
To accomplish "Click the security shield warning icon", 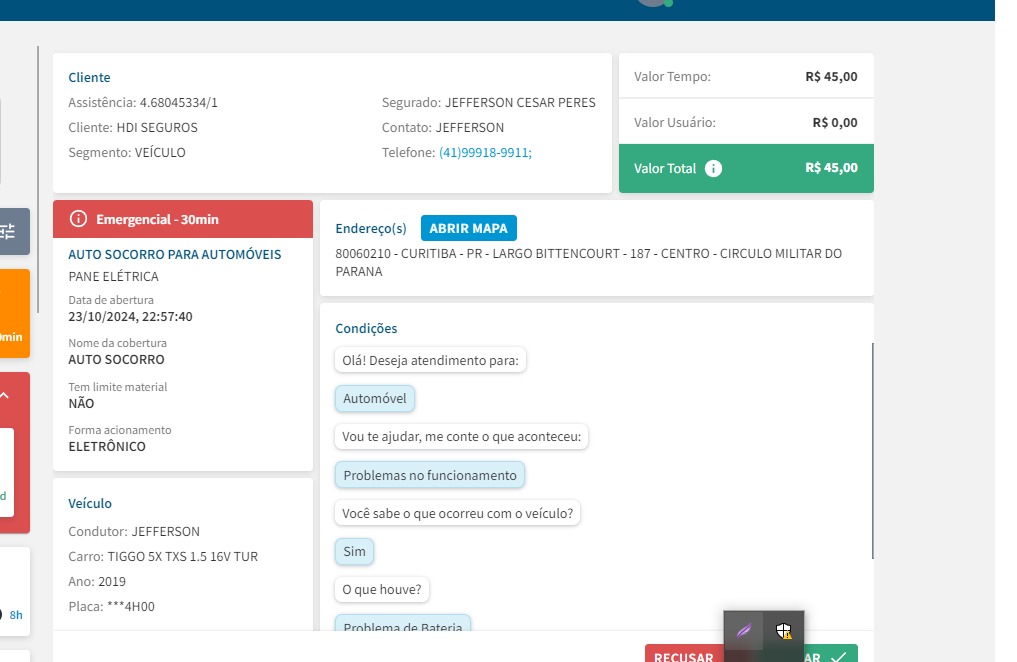I will click(x=784, y=631).
